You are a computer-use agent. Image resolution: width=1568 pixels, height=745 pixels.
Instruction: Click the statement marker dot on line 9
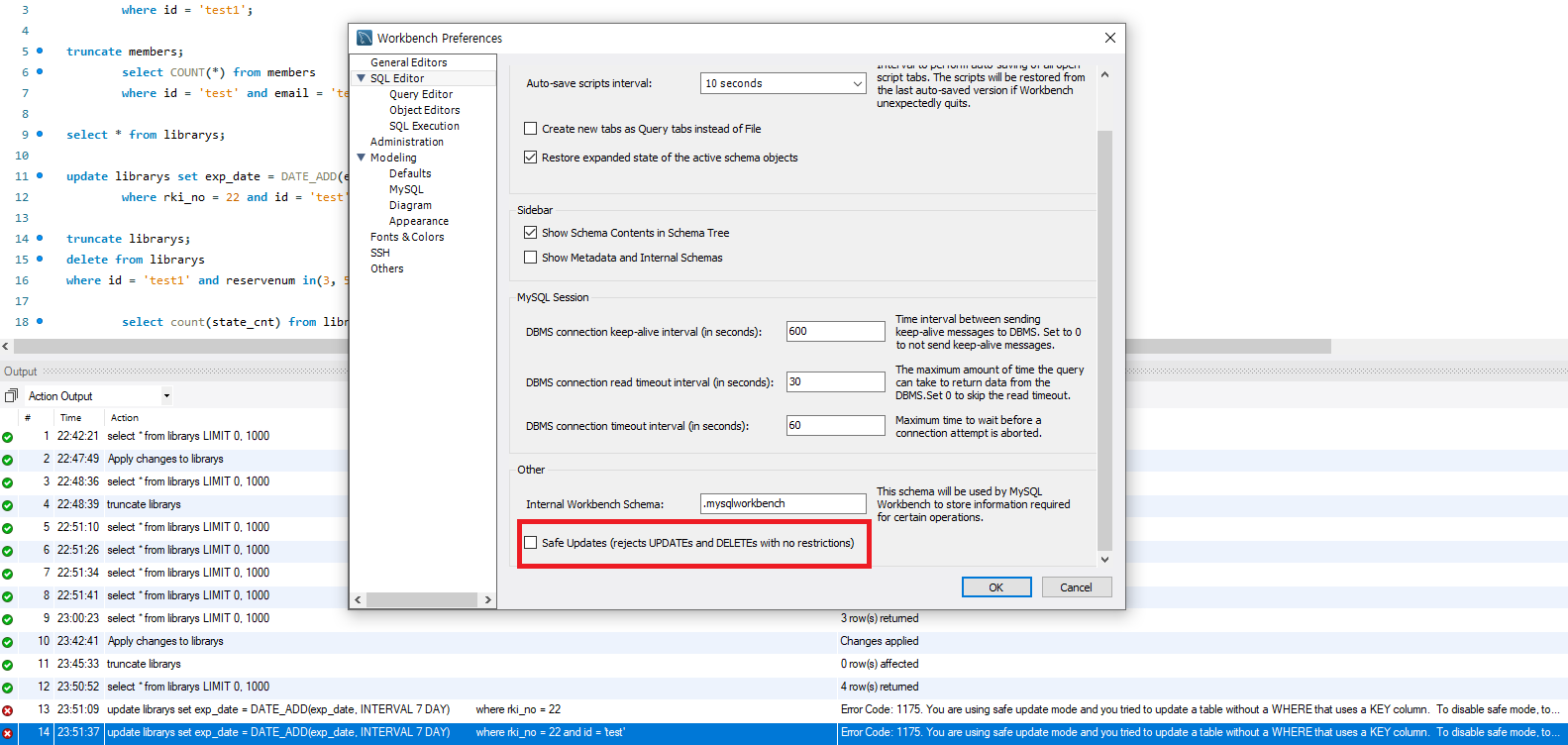pyautogui.click(x=40, y=134)
